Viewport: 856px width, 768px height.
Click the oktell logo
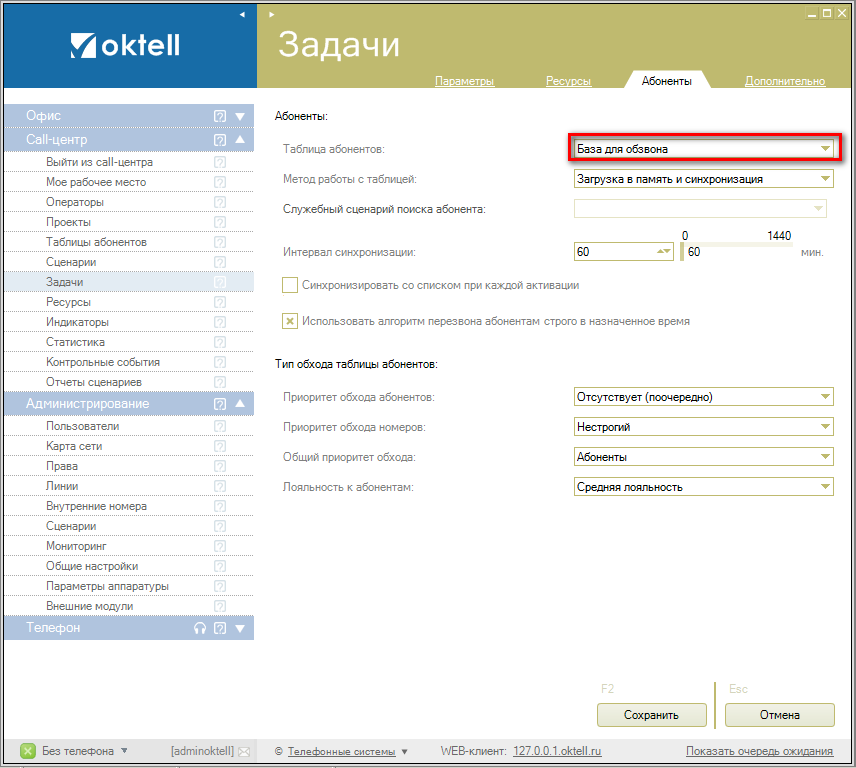pos(125,45)
